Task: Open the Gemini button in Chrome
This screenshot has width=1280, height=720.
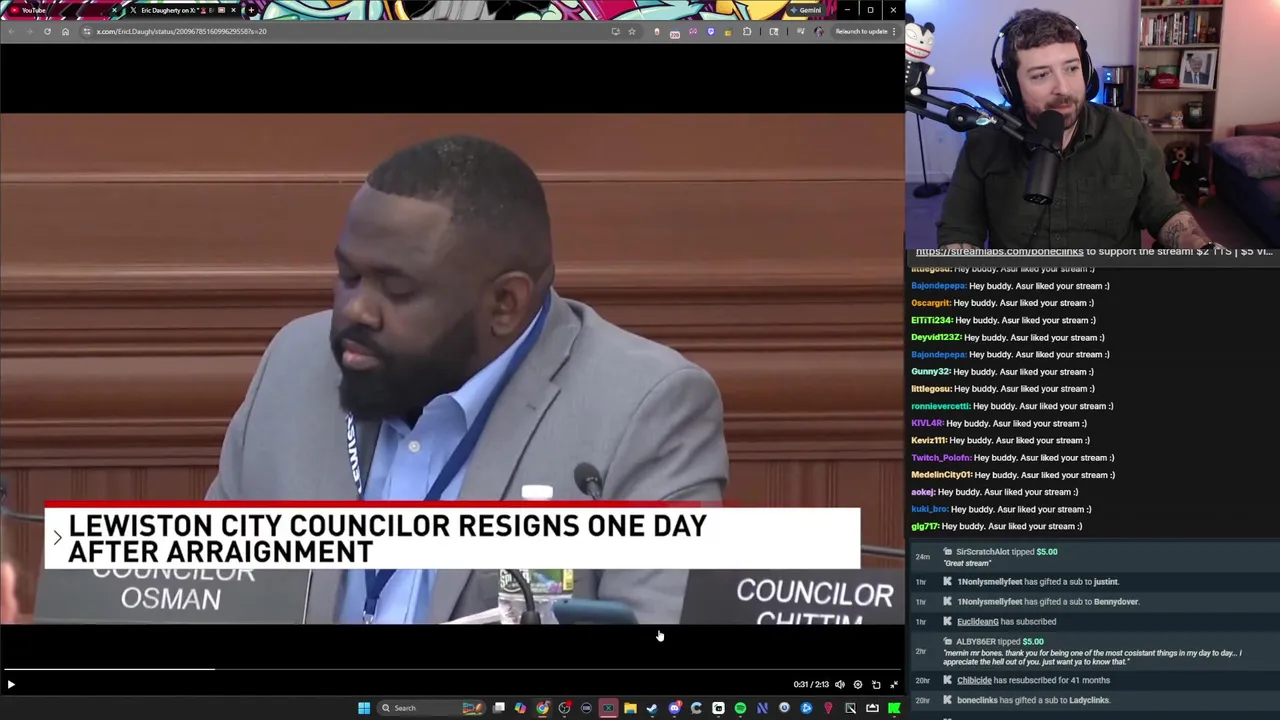Action: (x=805, y=10)
